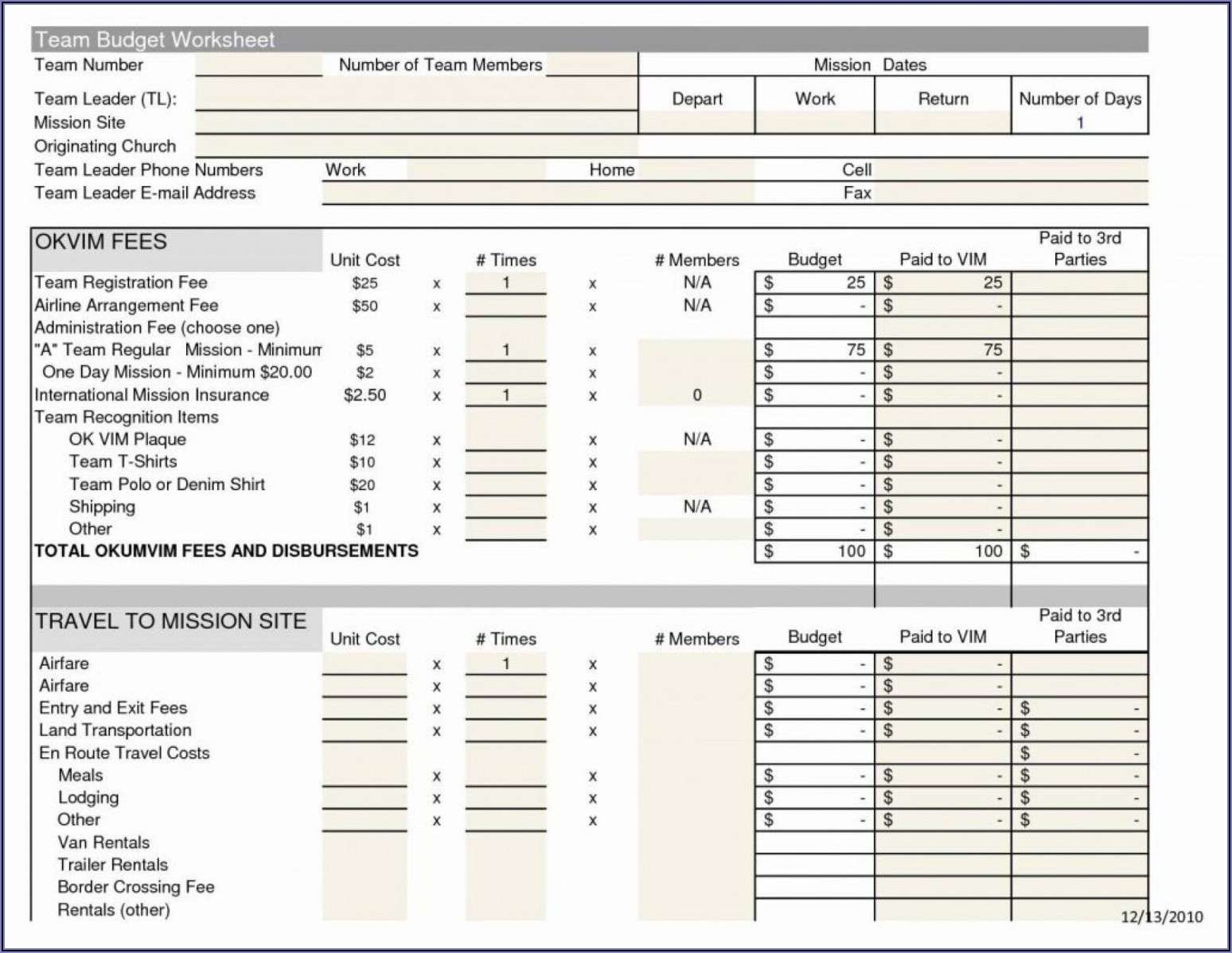Screen dimensions: 1232x953
Task: Select the Team Budget Worksheet title header
Action: point(155,40)
